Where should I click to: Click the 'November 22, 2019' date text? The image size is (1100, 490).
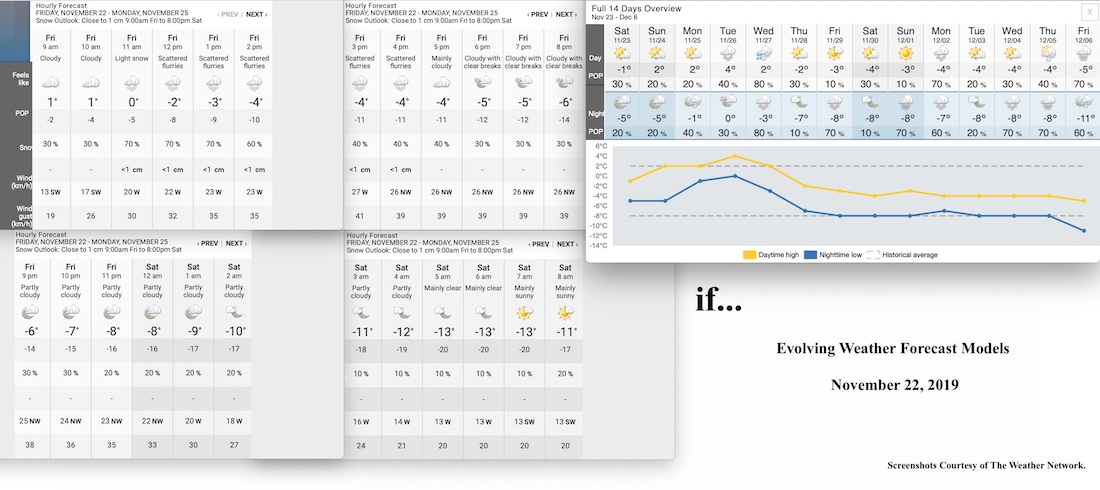pyautogui.click(x=894, y=385)
